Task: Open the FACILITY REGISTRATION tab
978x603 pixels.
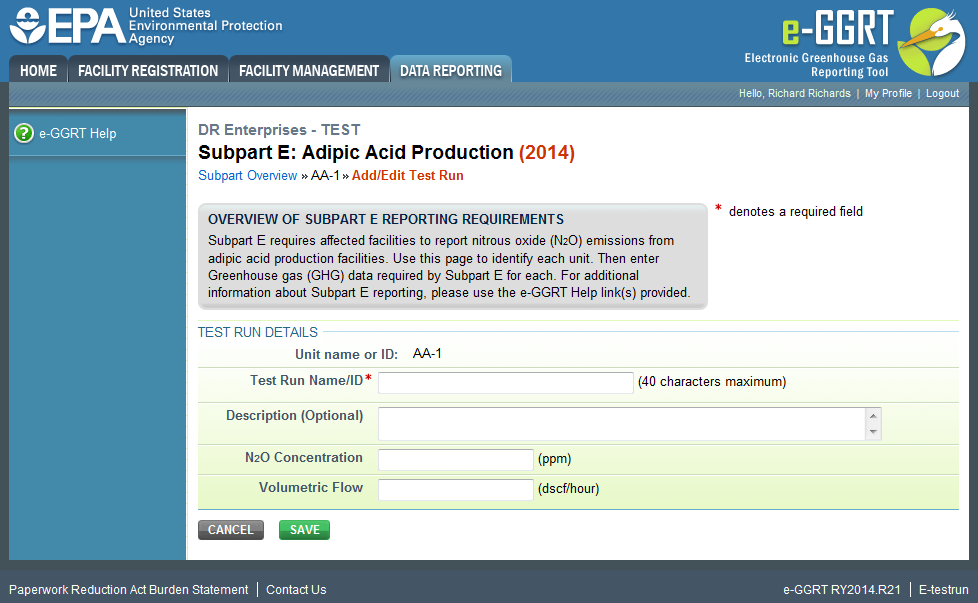Action: [x=148, y=70]
